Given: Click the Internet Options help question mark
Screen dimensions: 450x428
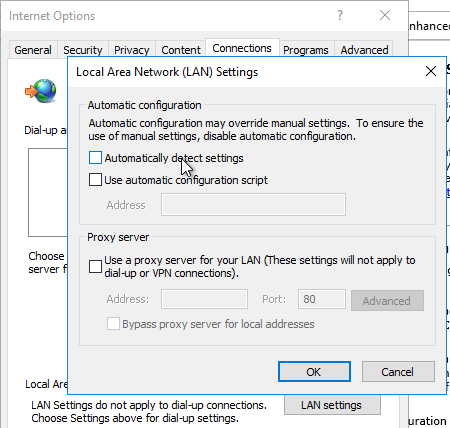Looking at the screenshot, I should click(340, 15).
